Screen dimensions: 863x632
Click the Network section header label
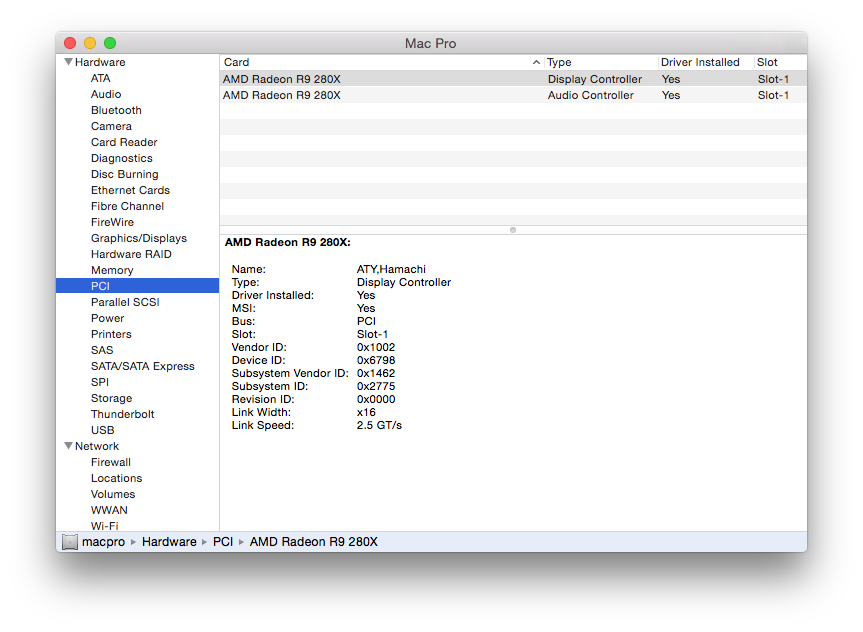(97, 446)
